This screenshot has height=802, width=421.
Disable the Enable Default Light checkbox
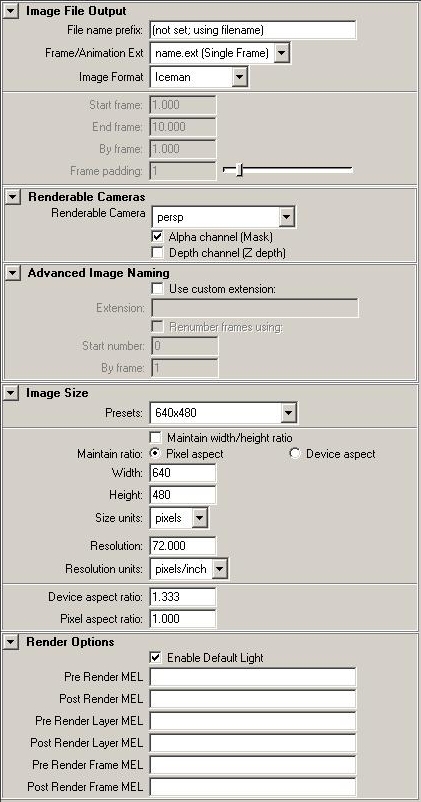(x=156, y=658)
